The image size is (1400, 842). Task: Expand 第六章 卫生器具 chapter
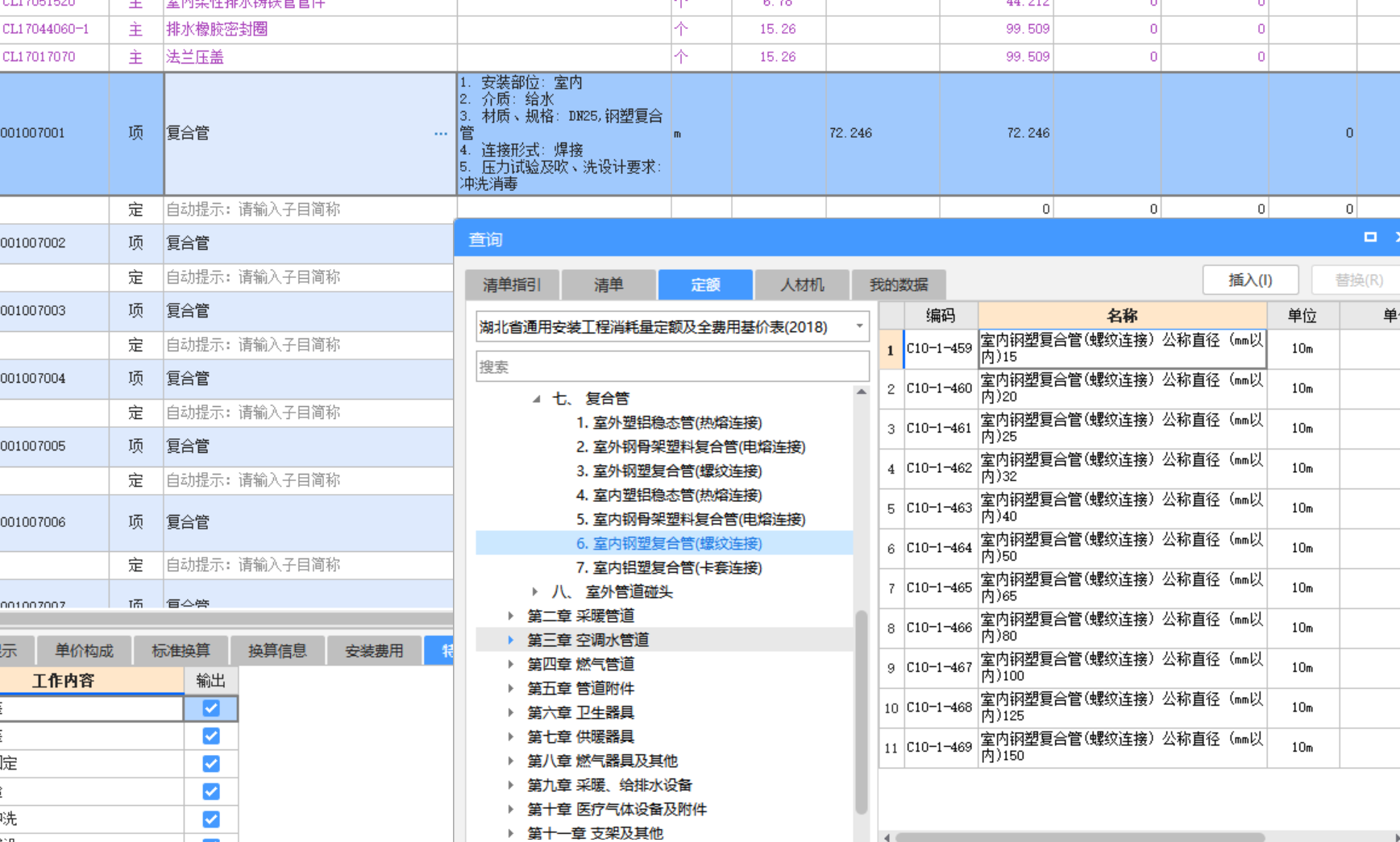(511, 712)
